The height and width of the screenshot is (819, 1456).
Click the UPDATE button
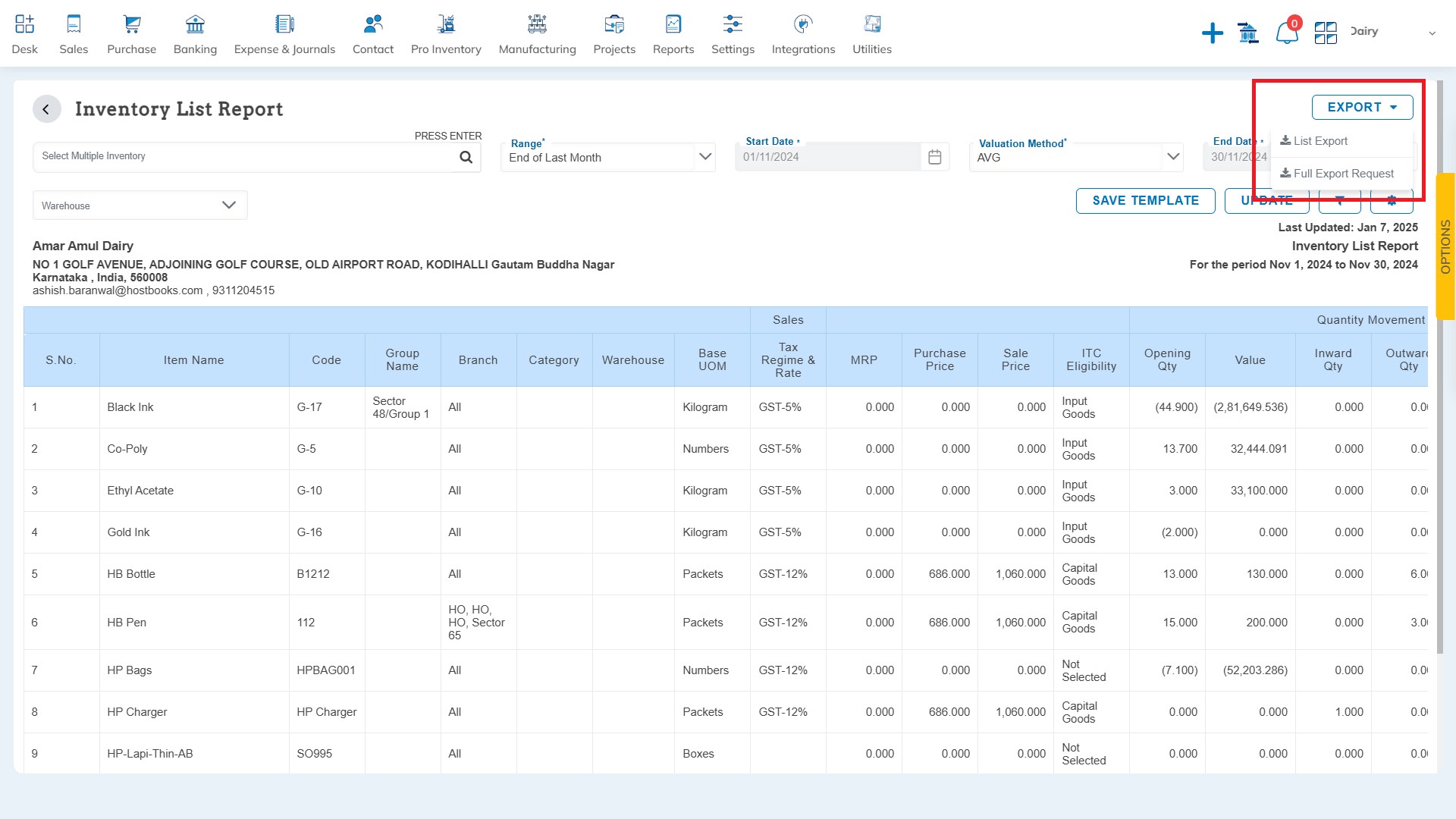click(x=1266, y=201)
